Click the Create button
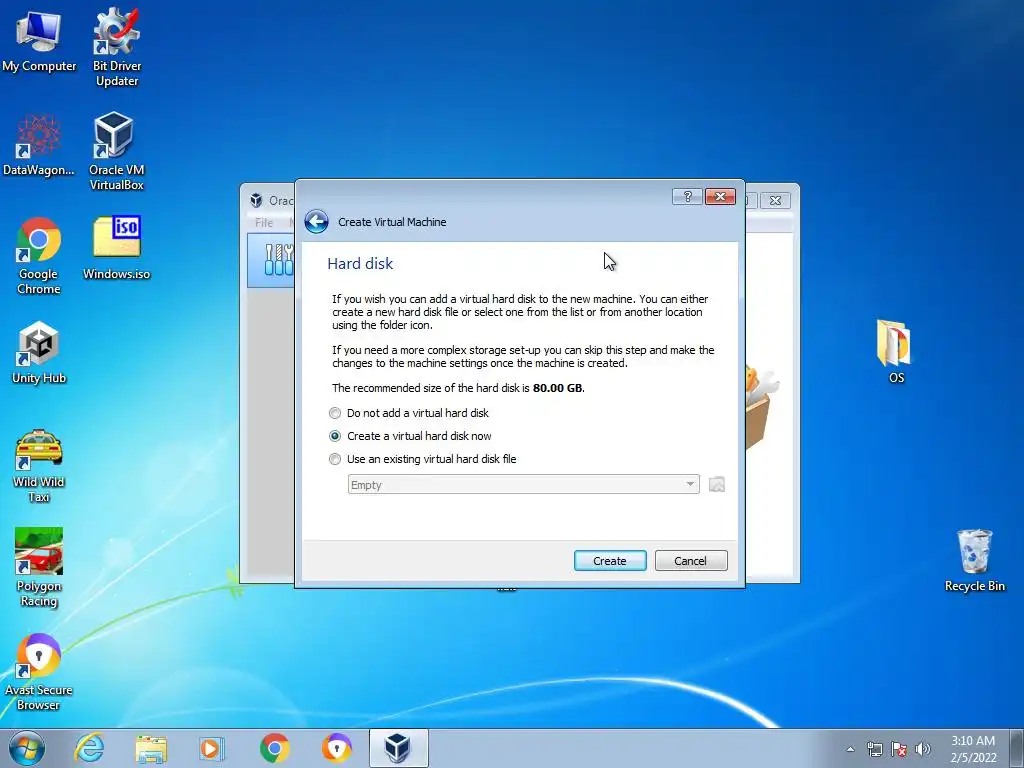Screen dimensions: 1024x768 610,561
